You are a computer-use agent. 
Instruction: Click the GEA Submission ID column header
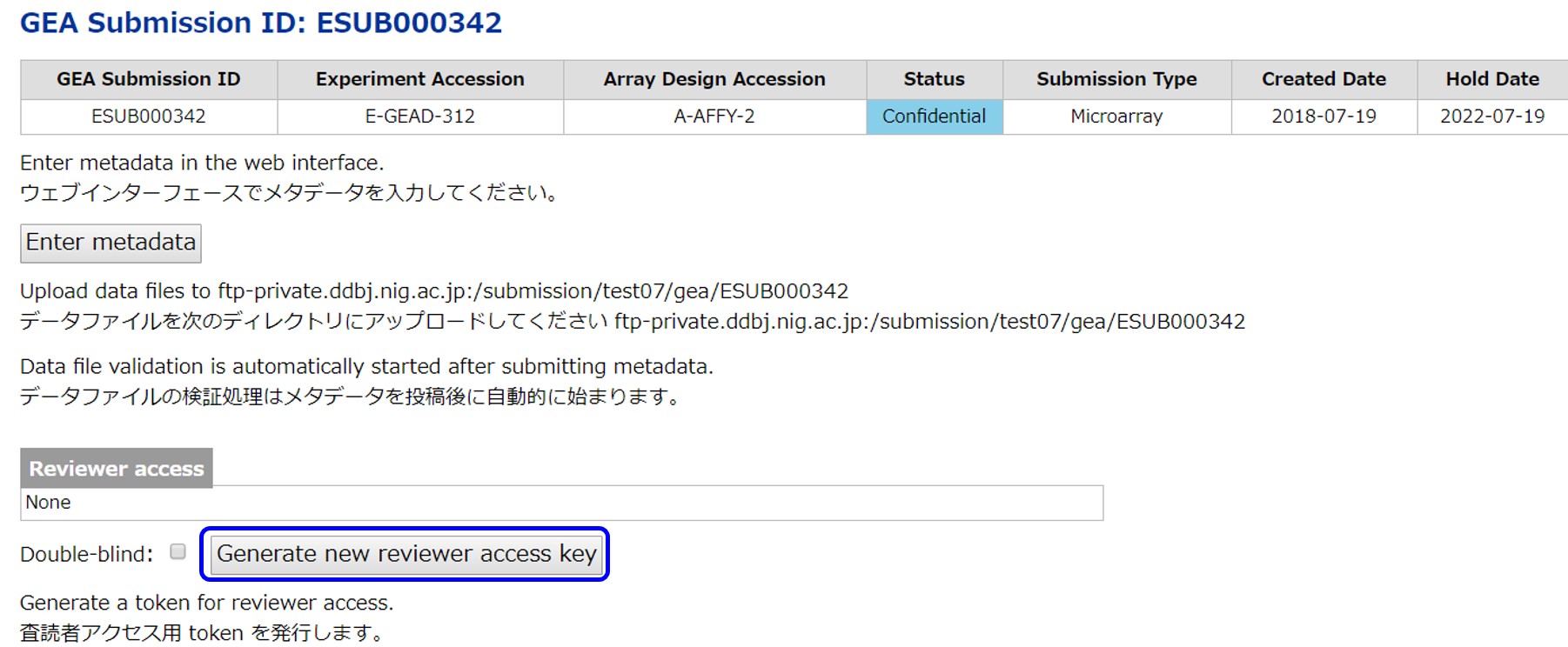point(149,79)
